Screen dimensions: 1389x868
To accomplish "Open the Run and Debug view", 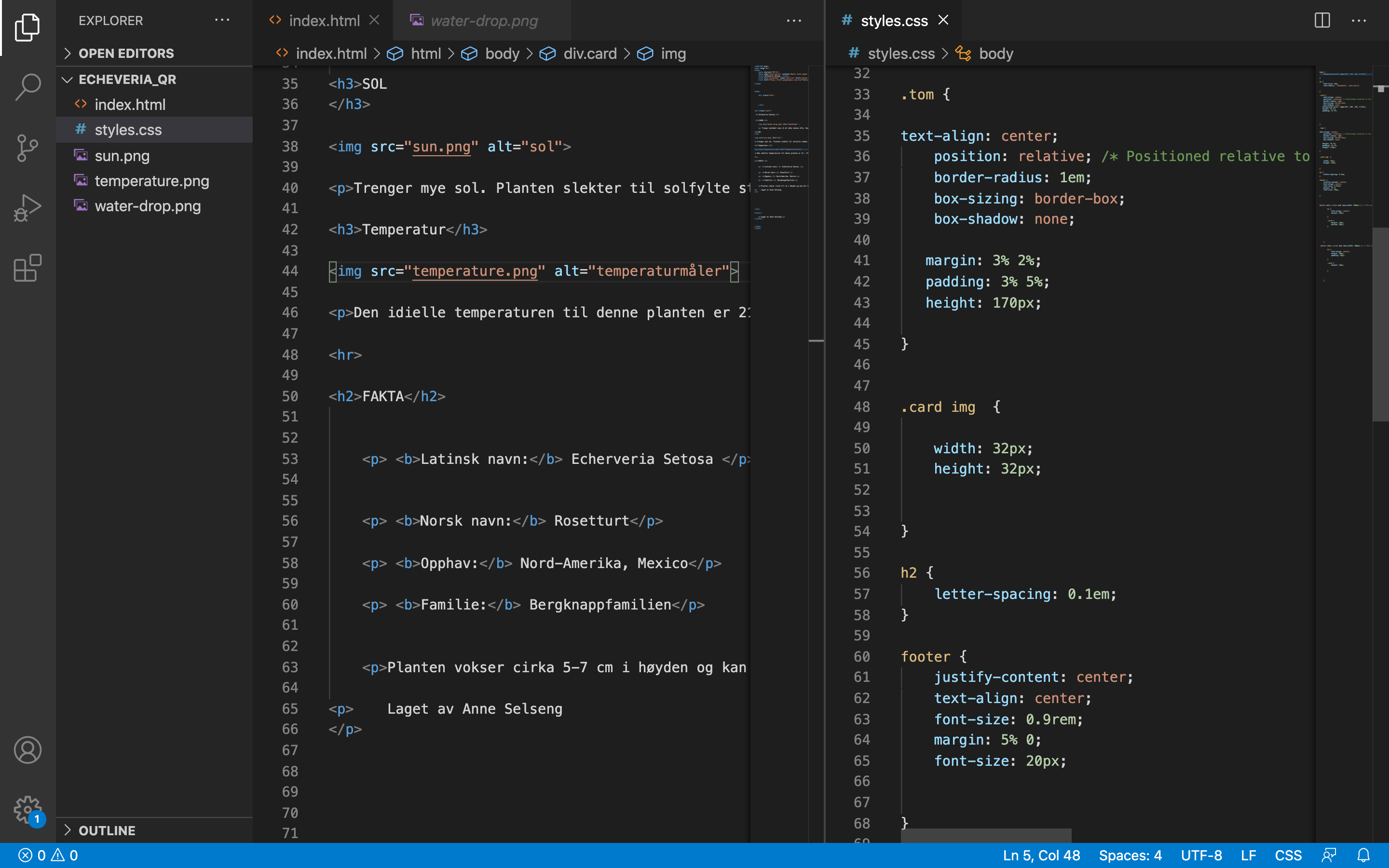I will pos(27,208).
